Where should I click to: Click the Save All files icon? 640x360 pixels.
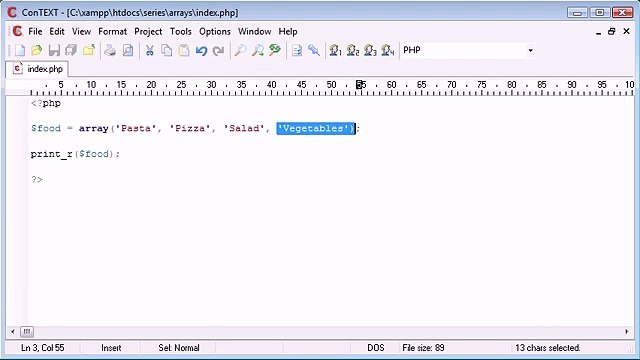71,51
